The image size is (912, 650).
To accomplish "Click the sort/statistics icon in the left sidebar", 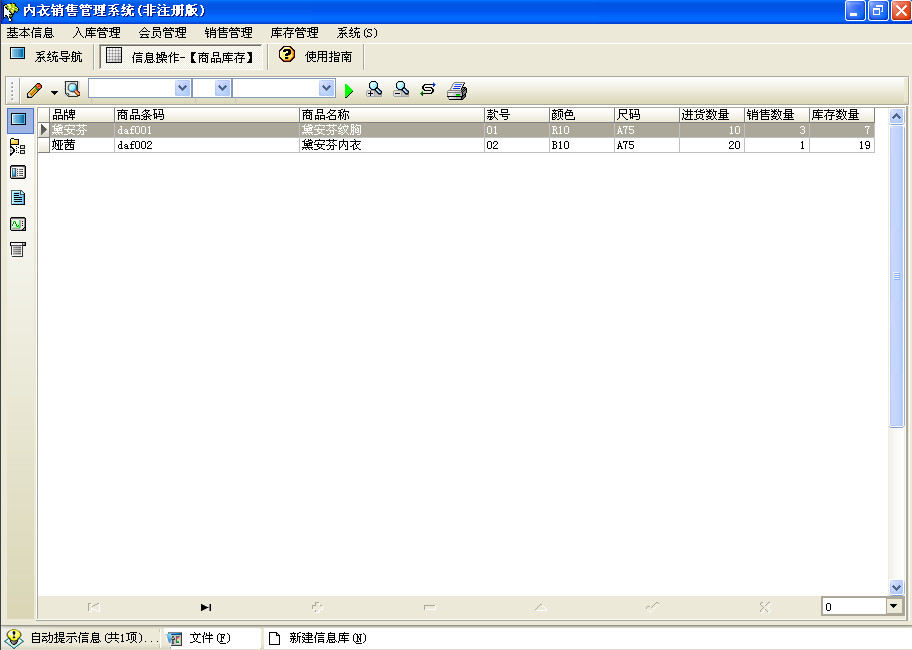I will [x=17, y=146].
